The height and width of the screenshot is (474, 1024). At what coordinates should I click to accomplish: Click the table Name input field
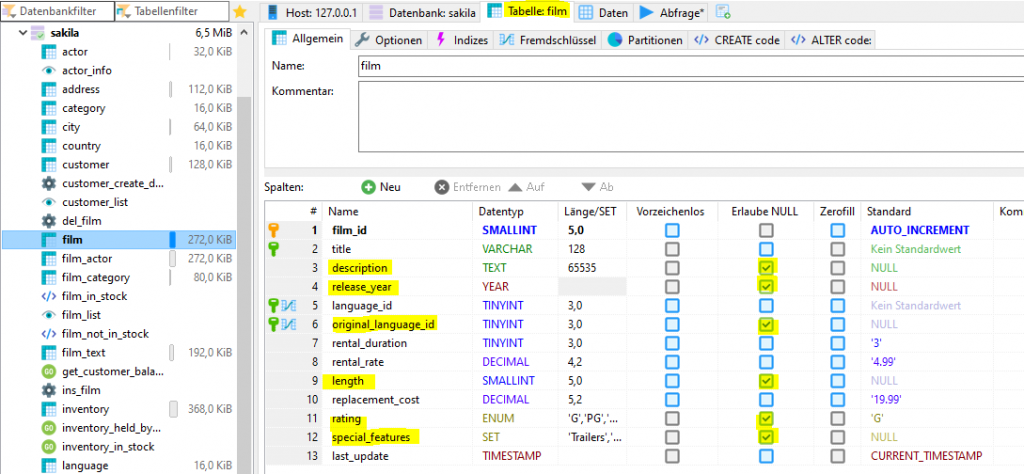coord(690,66)
